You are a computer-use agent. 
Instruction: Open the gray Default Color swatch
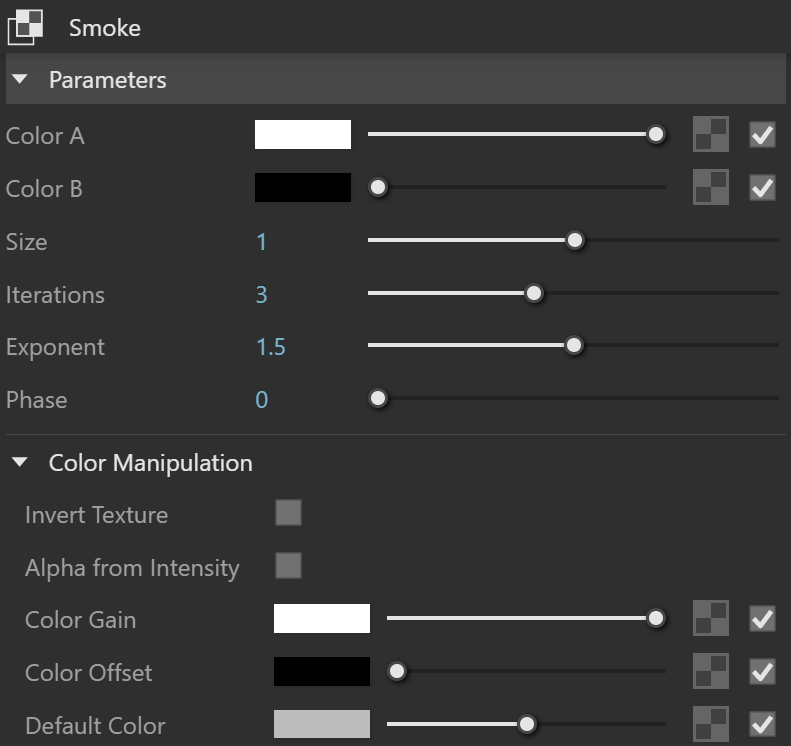point(322,724)
